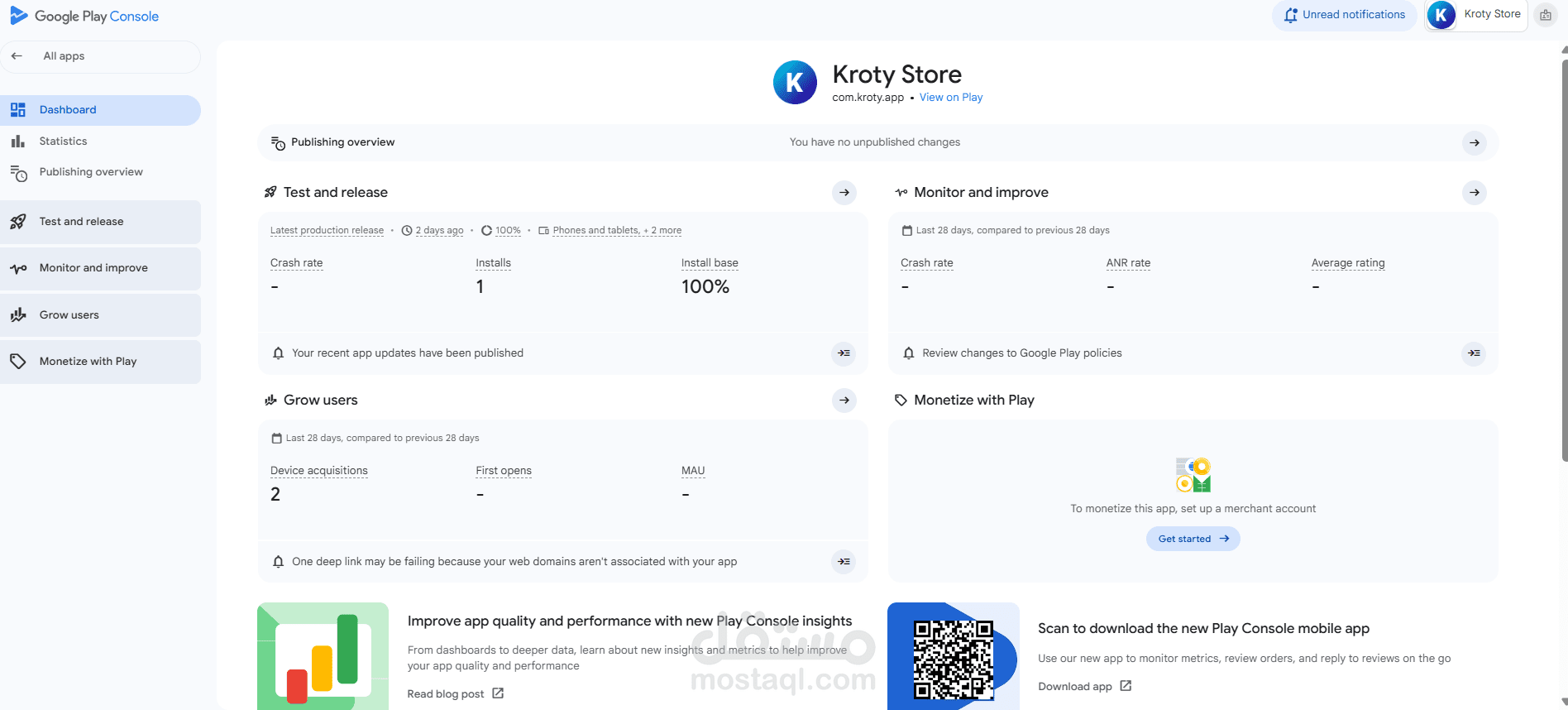This screenshot has width=1568, height=710.
Task: Expand Monitor and improve in the sidebar
Action: (100, 268)
